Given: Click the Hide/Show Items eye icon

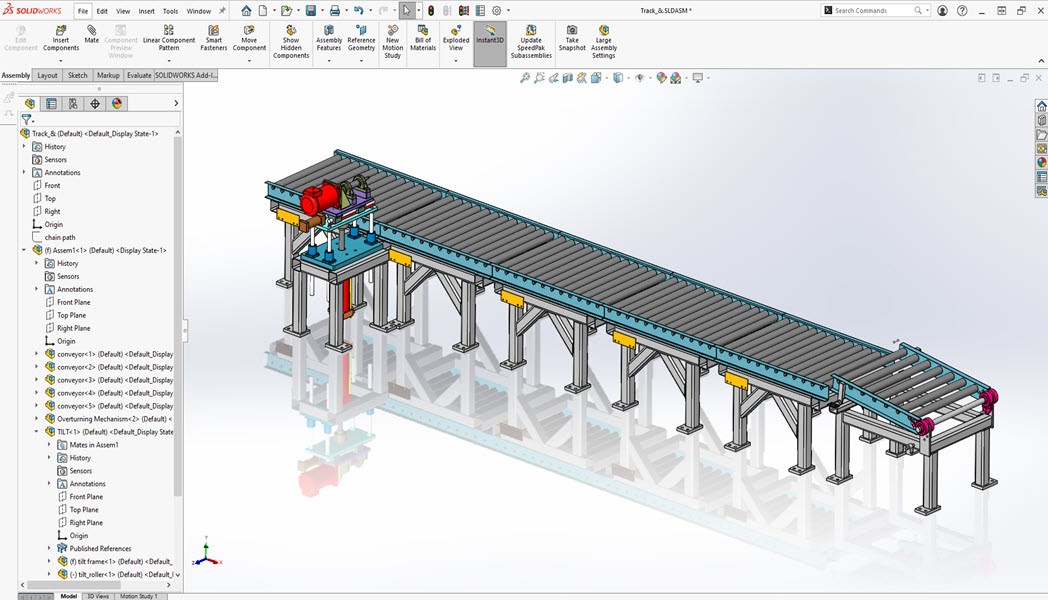Looking at the screenshot, I should coord(640,78).
